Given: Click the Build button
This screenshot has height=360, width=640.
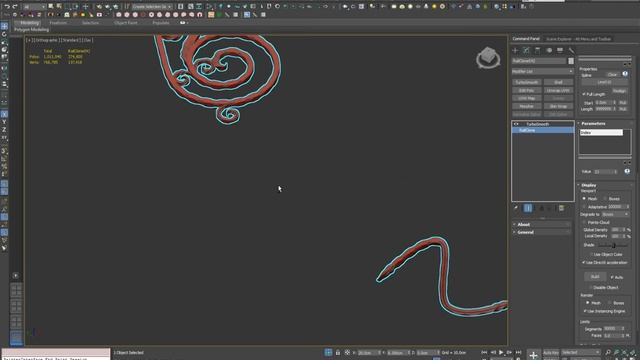Looking at the screenshot, I should (595, 277).
